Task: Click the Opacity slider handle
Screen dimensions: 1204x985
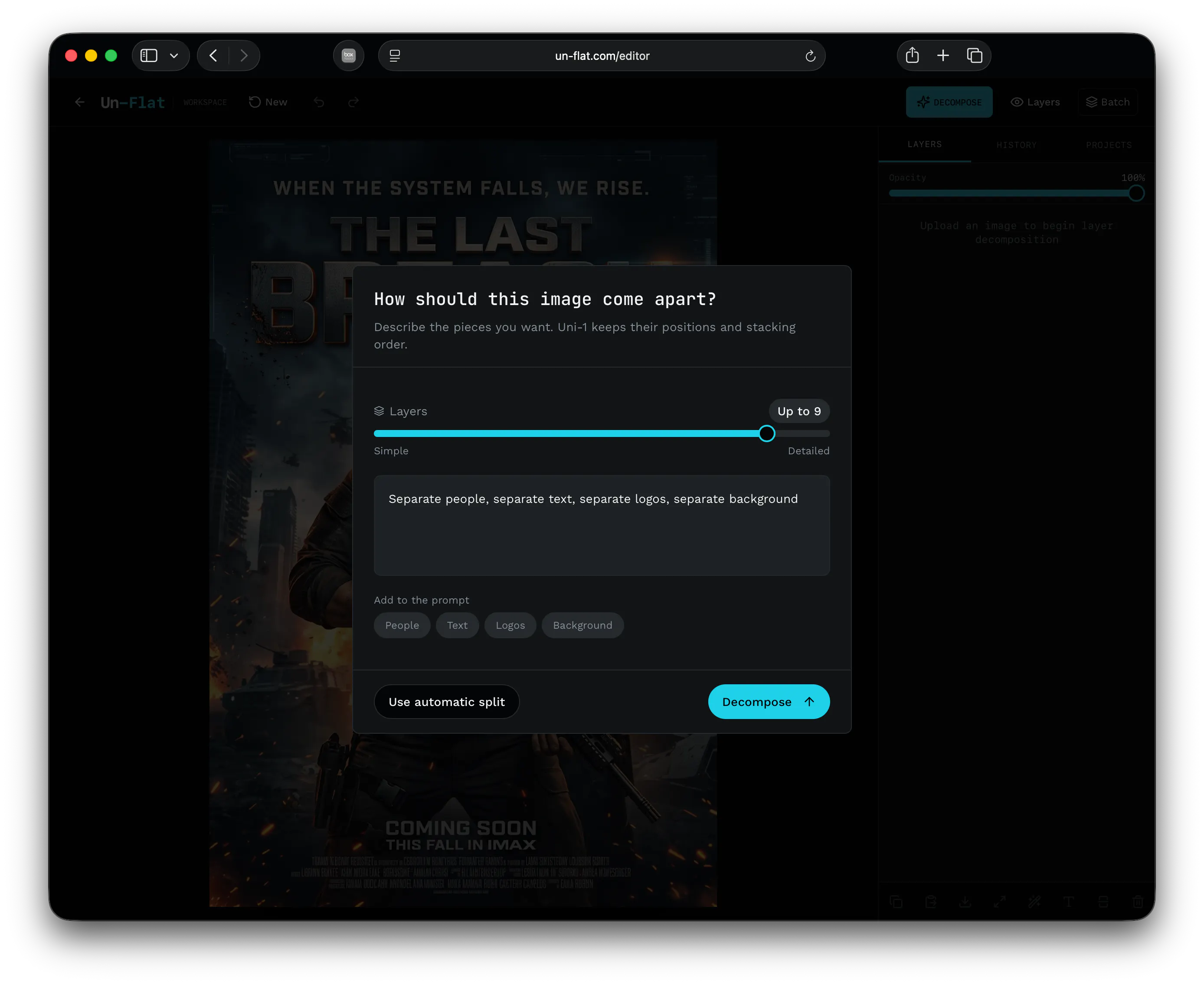Action: coord(1136,194)
